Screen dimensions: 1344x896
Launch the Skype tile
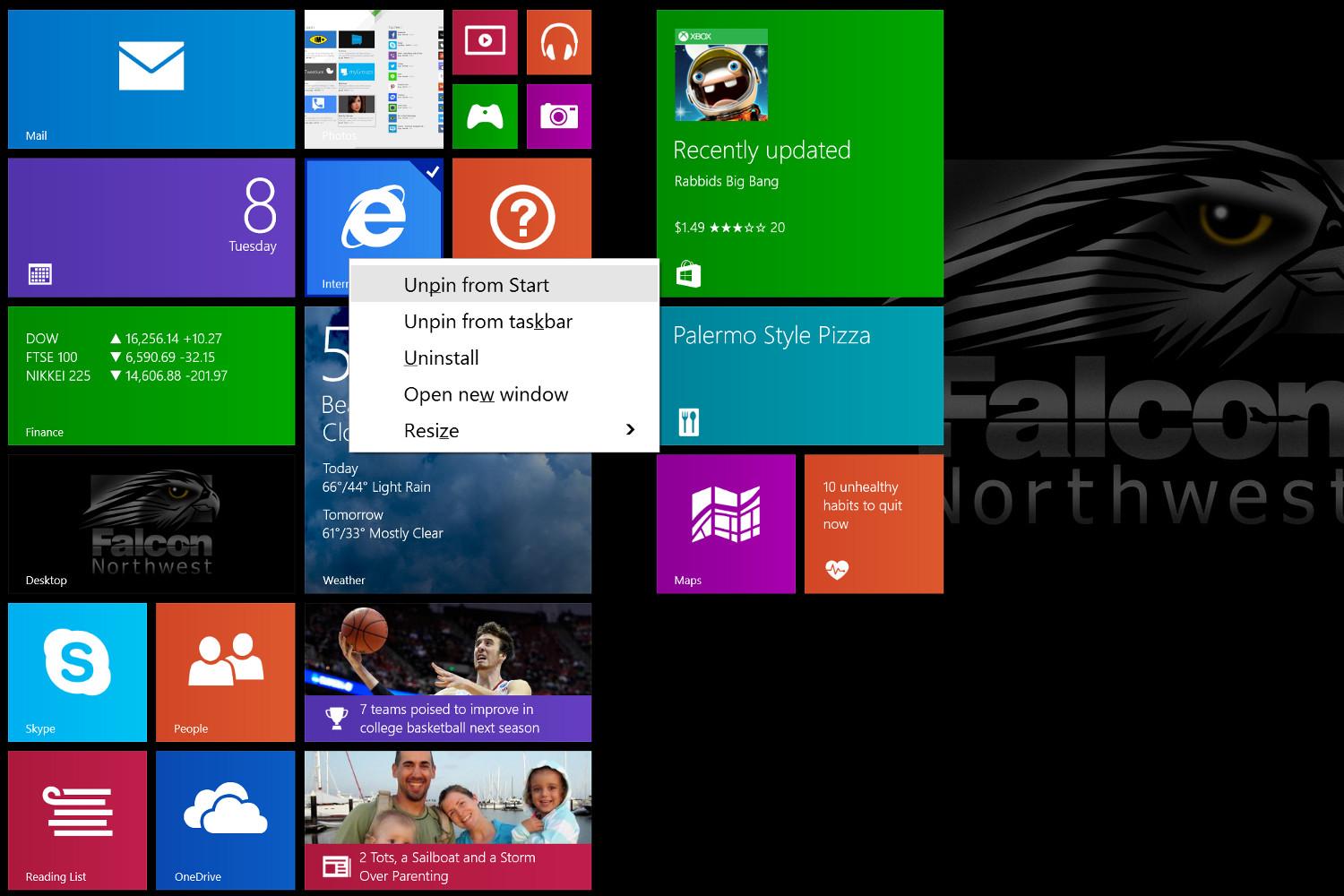point(77,672)
